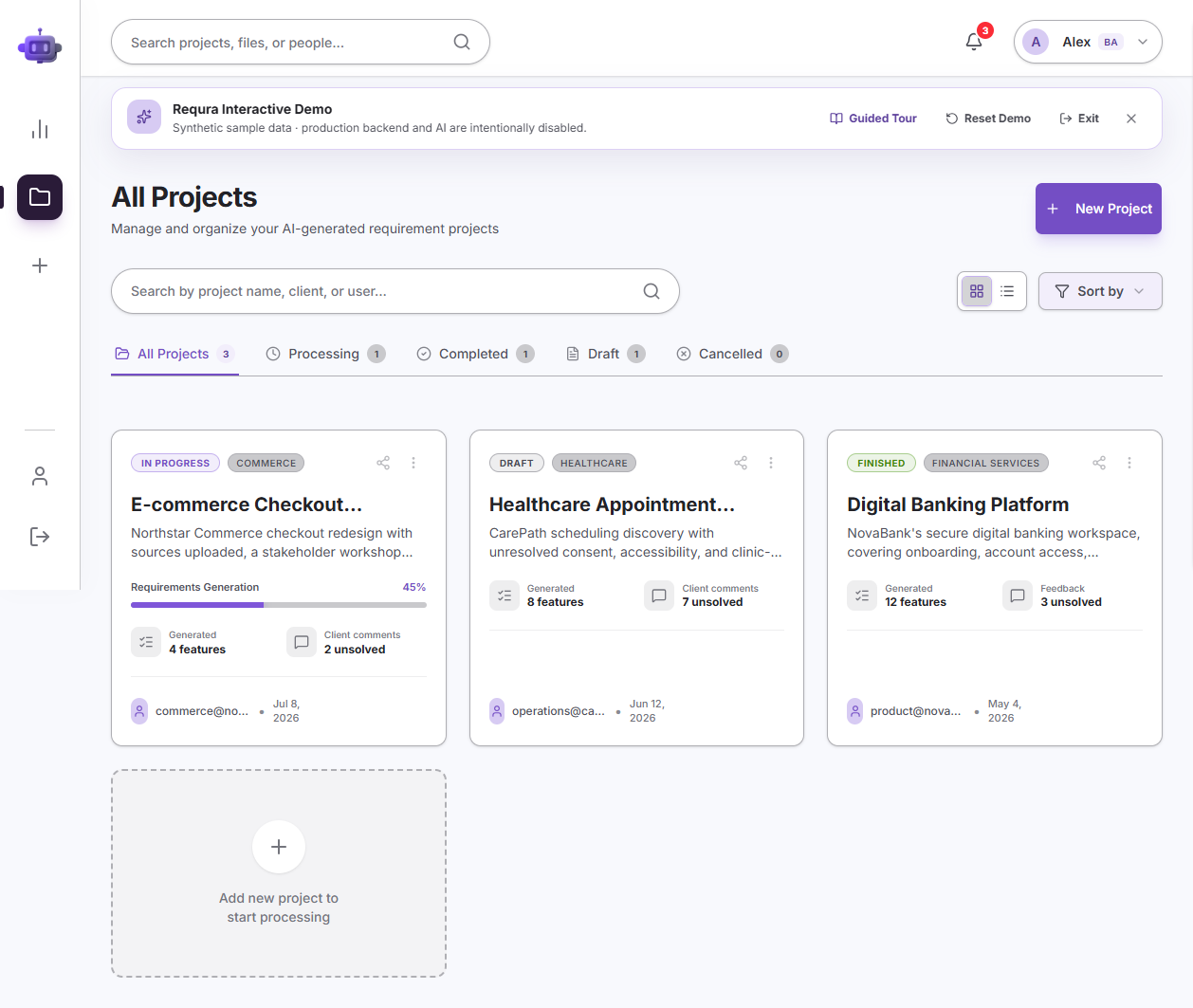Screen dimensions: 1193x1008
Task: Click the E-commerce client comments icon
Action: [302, 642]
